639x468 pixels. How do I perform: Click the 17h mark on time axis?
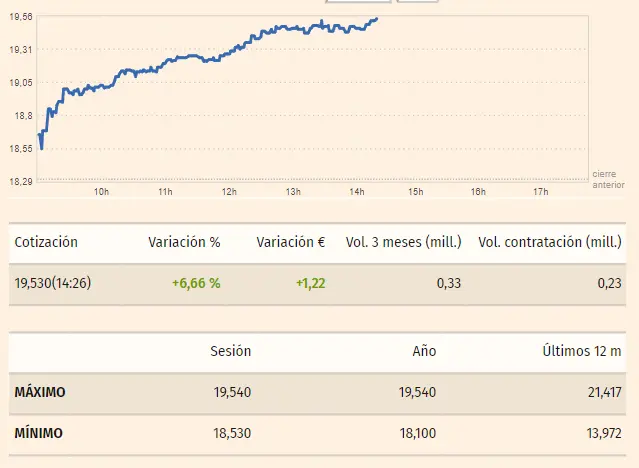click(x=541, y=192)
